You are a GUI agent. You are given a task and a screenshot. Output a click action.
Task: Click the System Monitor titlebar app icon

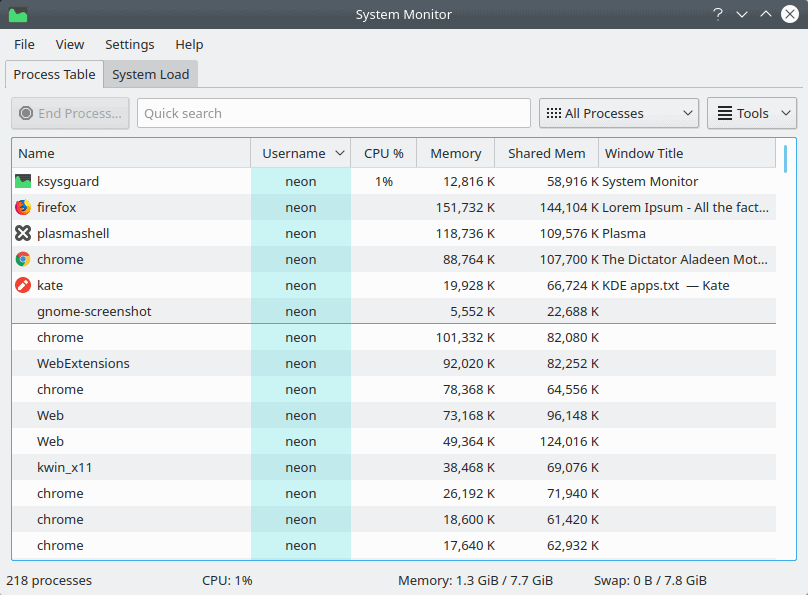(18, 14)
